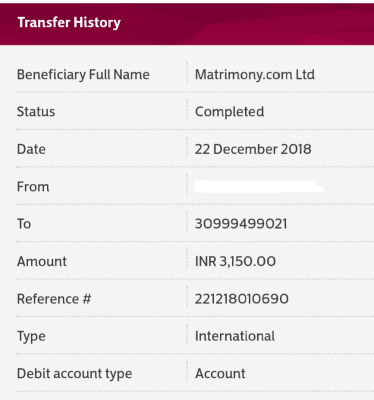Click the Beneficiary Full Name label
374x400 pixels.
pos(83,75)
